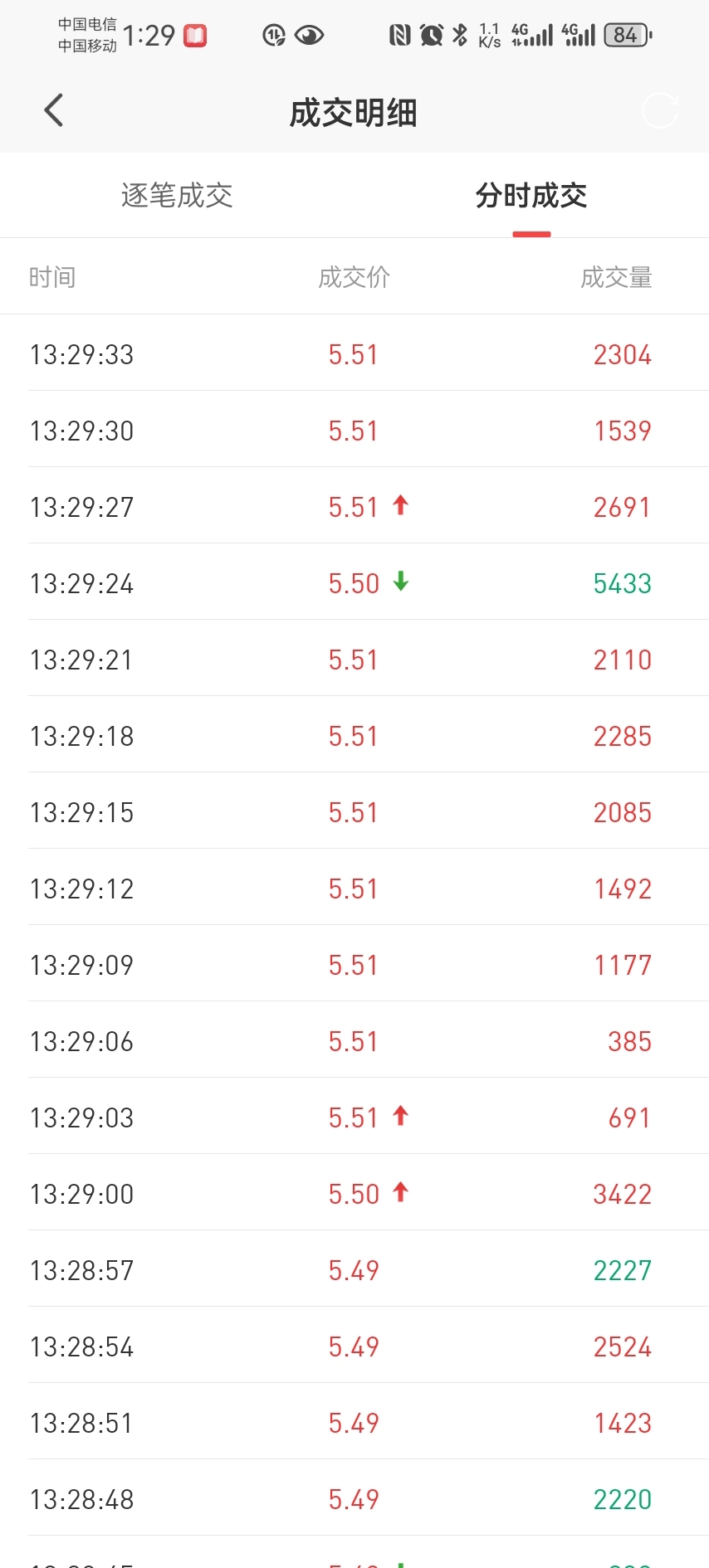Screen dimensions: 709x1568
Task: Tap the 成交价 column header
Action: 354,277
